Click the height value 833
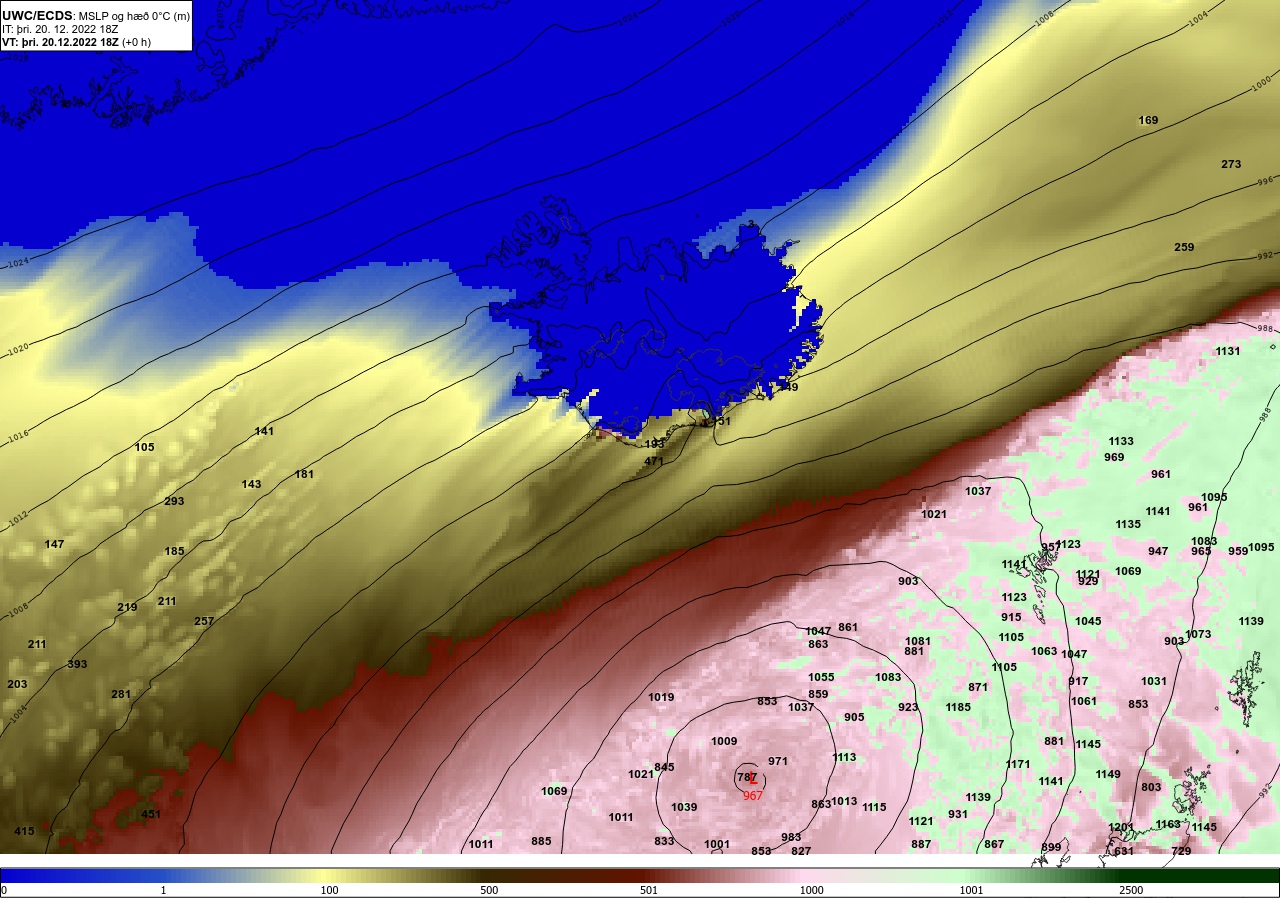The height and width of the screenshot is (898, 1280). coord(664,841)
